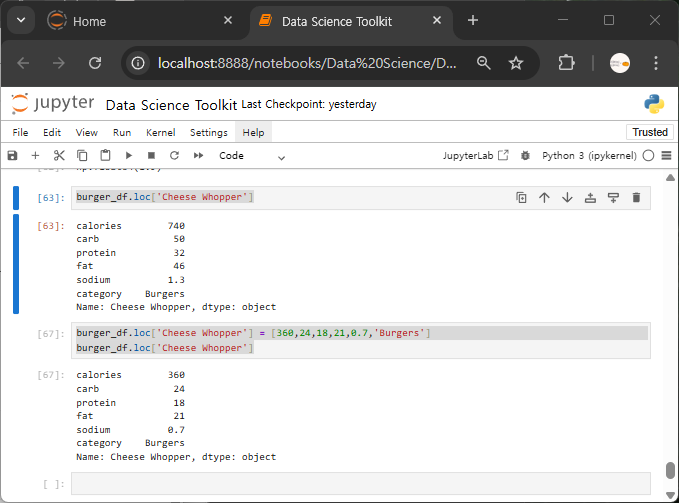Click the Trusted notebook button

650,132
